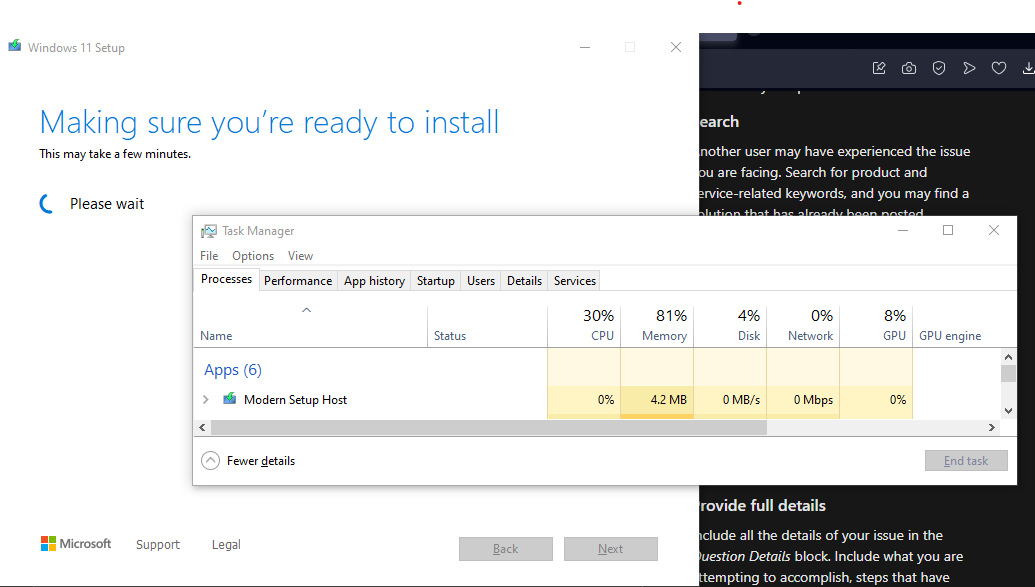The height and width of the screenshot is (587, 1035).
Task: Click the shield icon in browser toolbar
Action: [x=939, y=68]
